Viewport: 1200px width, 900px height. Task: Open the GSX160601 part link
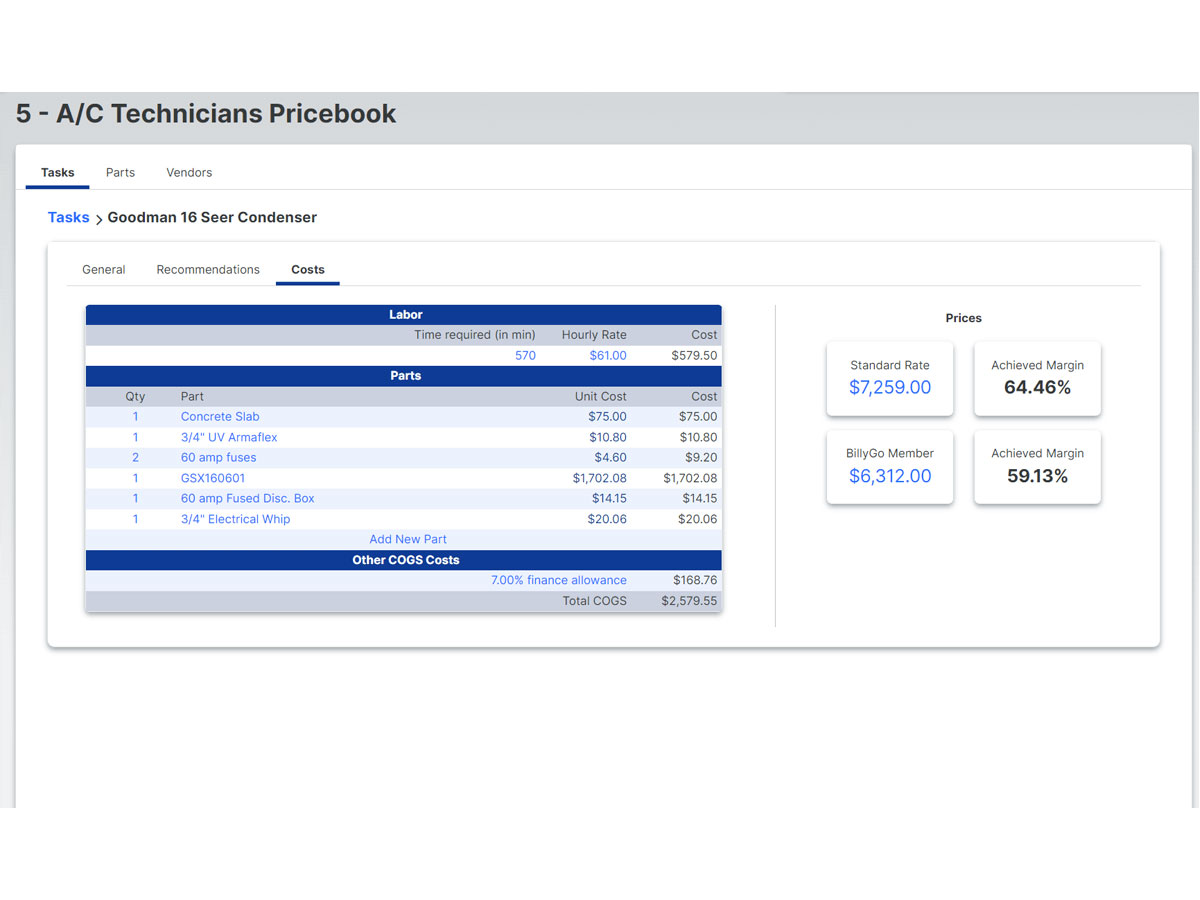(213, 478)
